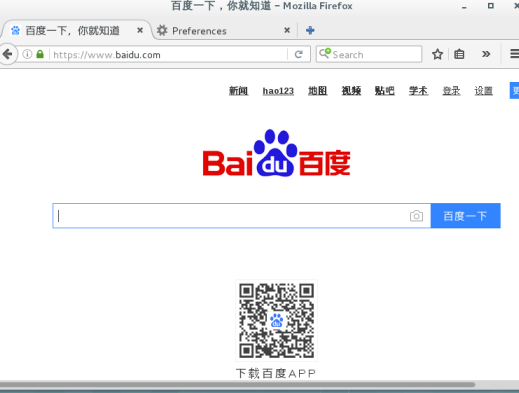This screenshot has height=393, width=519.
Task: Click the Firefox Search box
Action: 369,54
